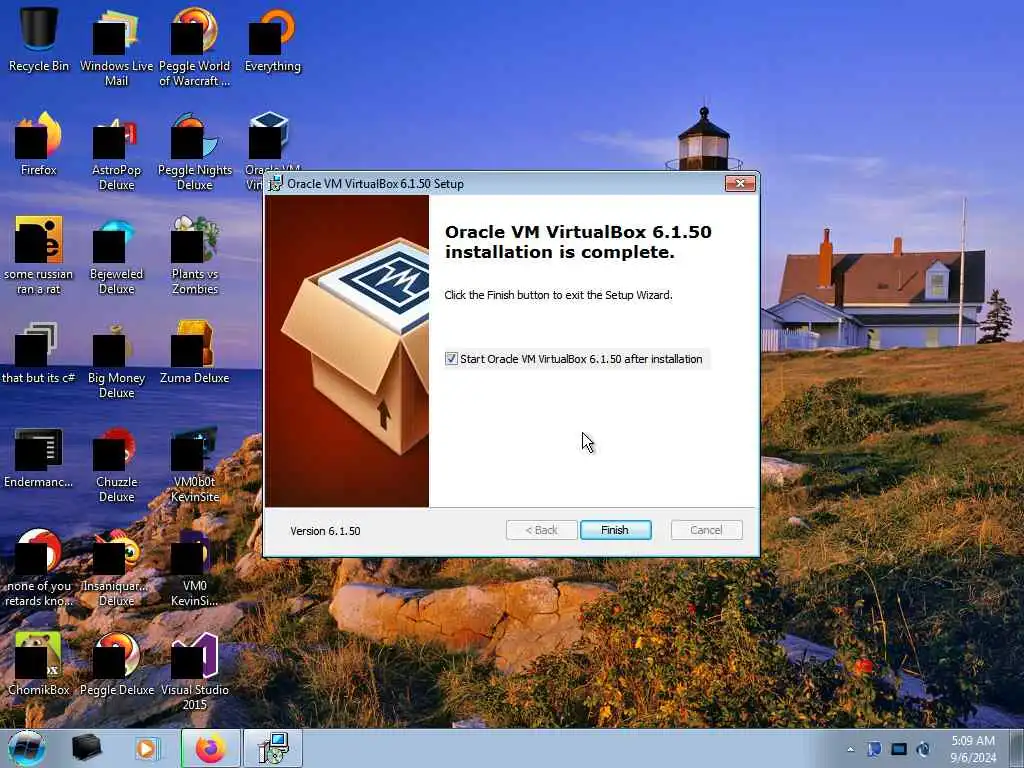Image resolution: width=1024 pixels, height=768 pixels.
Task: Select the Endermanc... desktop icon
Action: tap(39, 456)
